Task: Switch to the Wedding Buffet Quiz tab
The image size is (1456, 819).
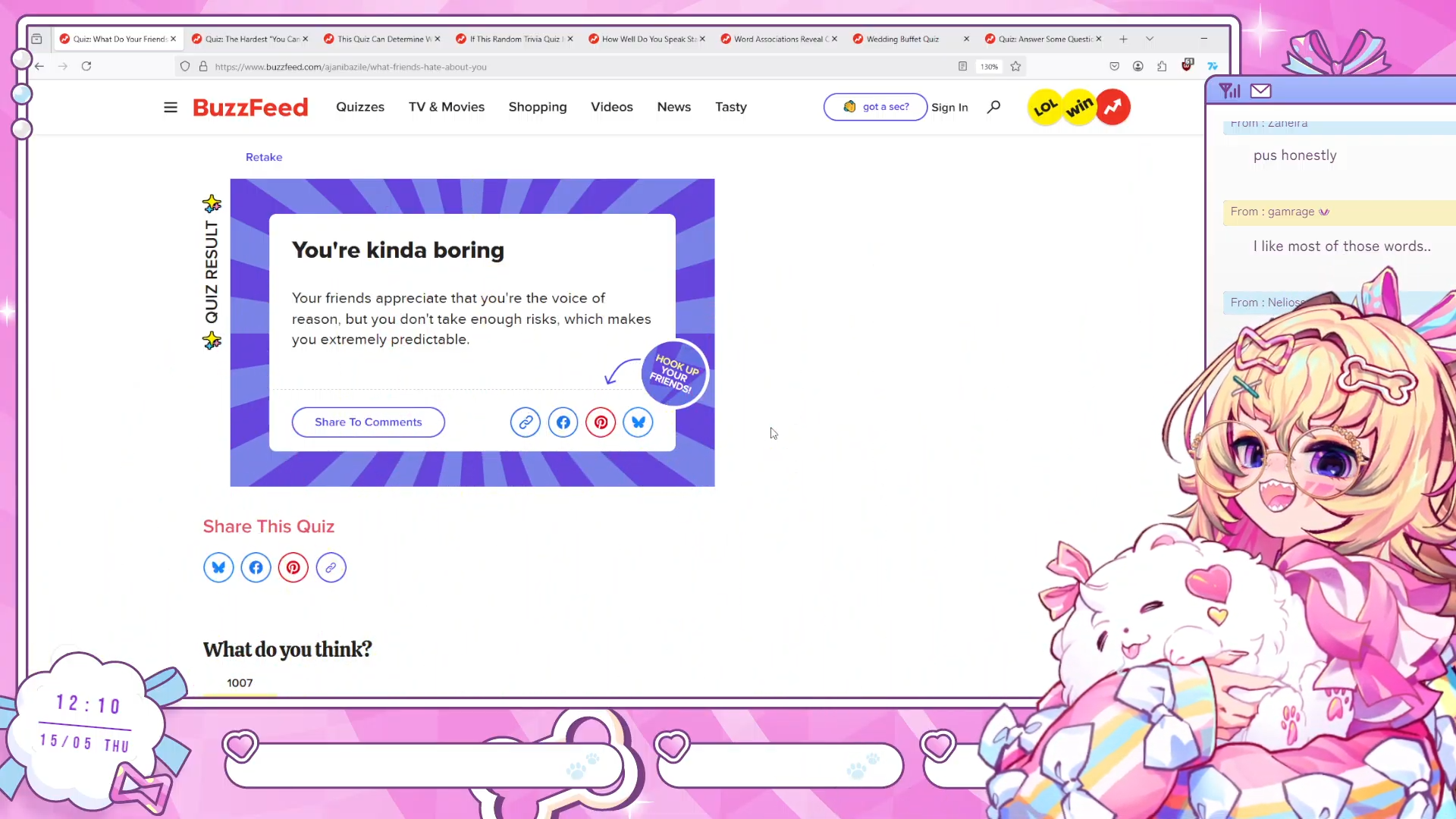Action: point(902,39)
